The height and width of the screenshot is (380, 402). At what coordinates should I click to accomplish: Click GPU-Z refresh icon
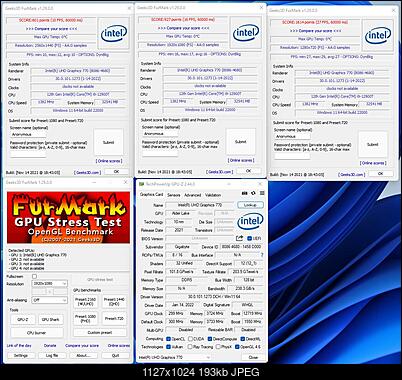point(253,193)
